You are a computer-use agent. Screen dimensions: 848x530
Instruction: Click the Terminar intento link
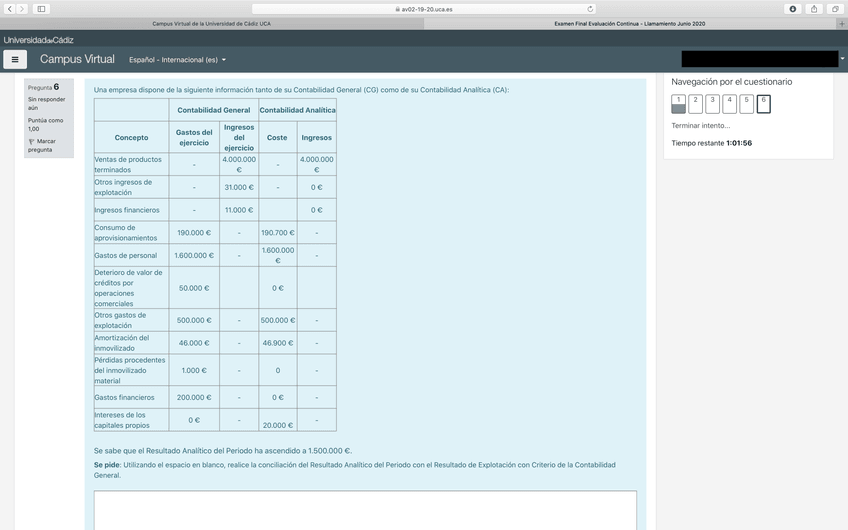[700, 126]
